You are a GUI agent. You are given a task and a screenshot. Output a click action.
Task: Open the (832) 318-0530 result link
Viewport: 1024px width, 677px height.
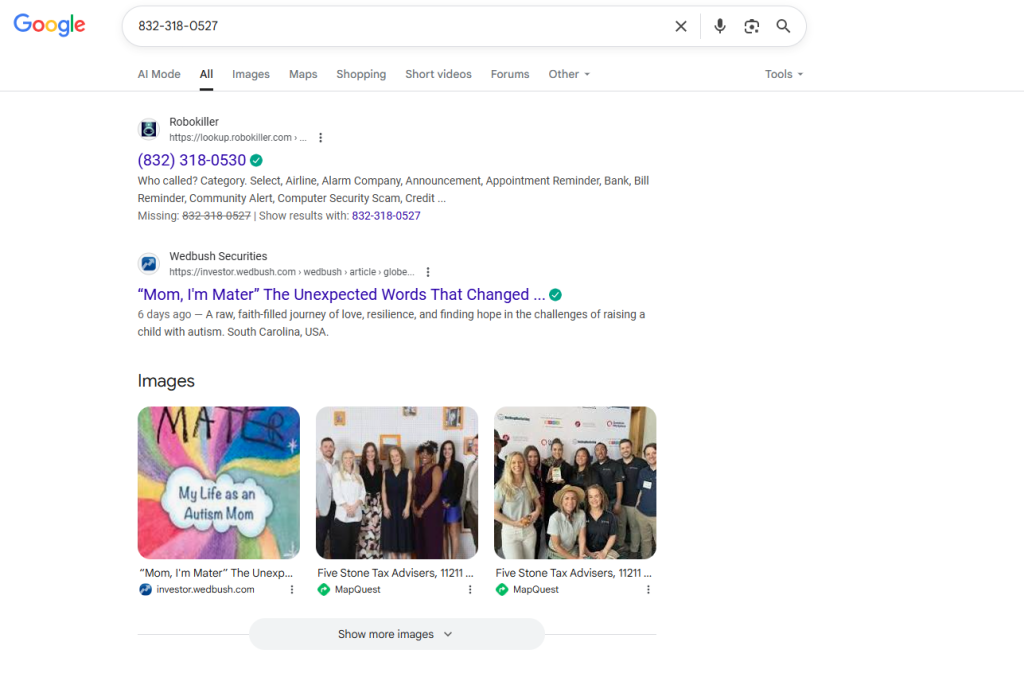[x=192, y=160]
